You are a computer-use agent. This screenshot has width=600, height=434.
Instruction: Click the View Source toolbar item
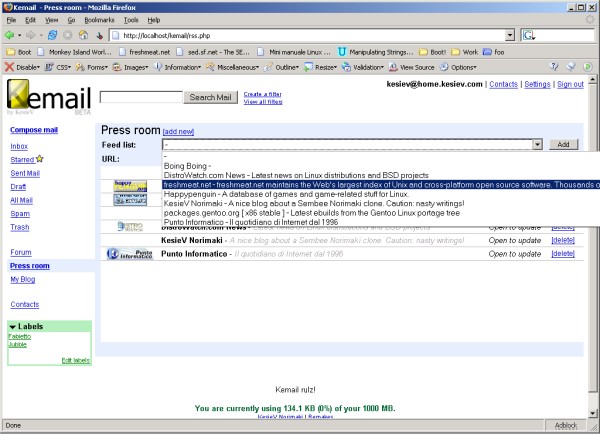412,67
